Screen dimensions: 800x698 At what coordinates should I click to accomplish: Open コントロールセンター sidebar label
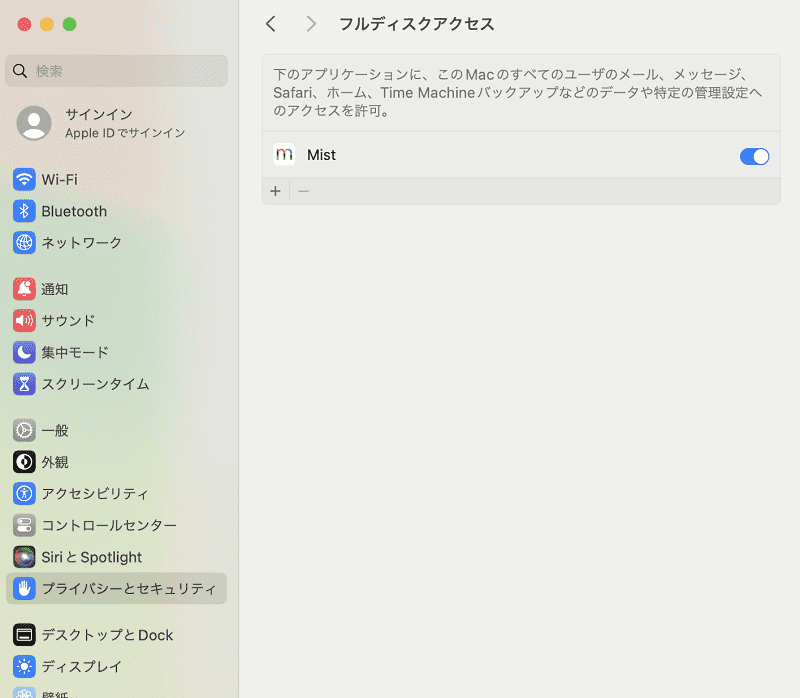click(x=109, y=525)
